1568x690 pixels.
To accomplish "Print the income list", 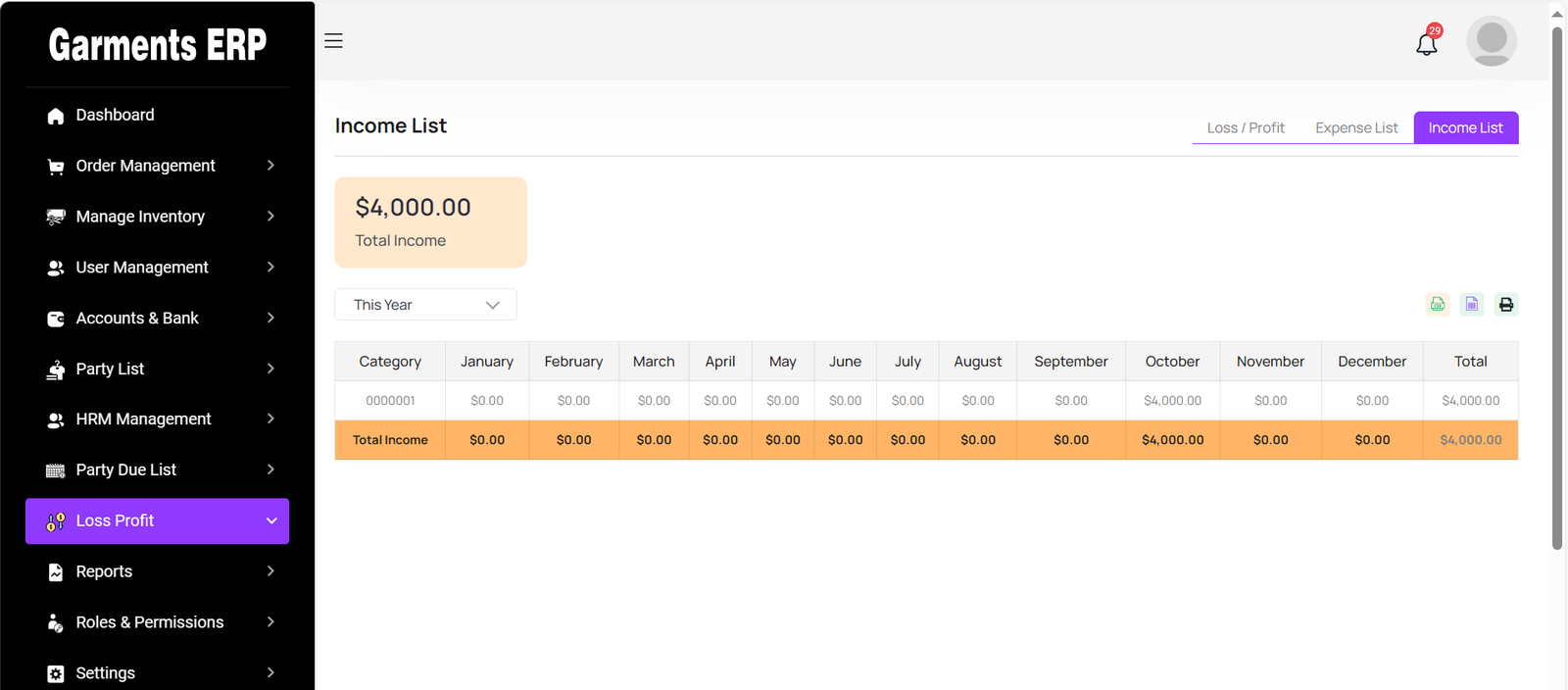I will [1506, 305].
